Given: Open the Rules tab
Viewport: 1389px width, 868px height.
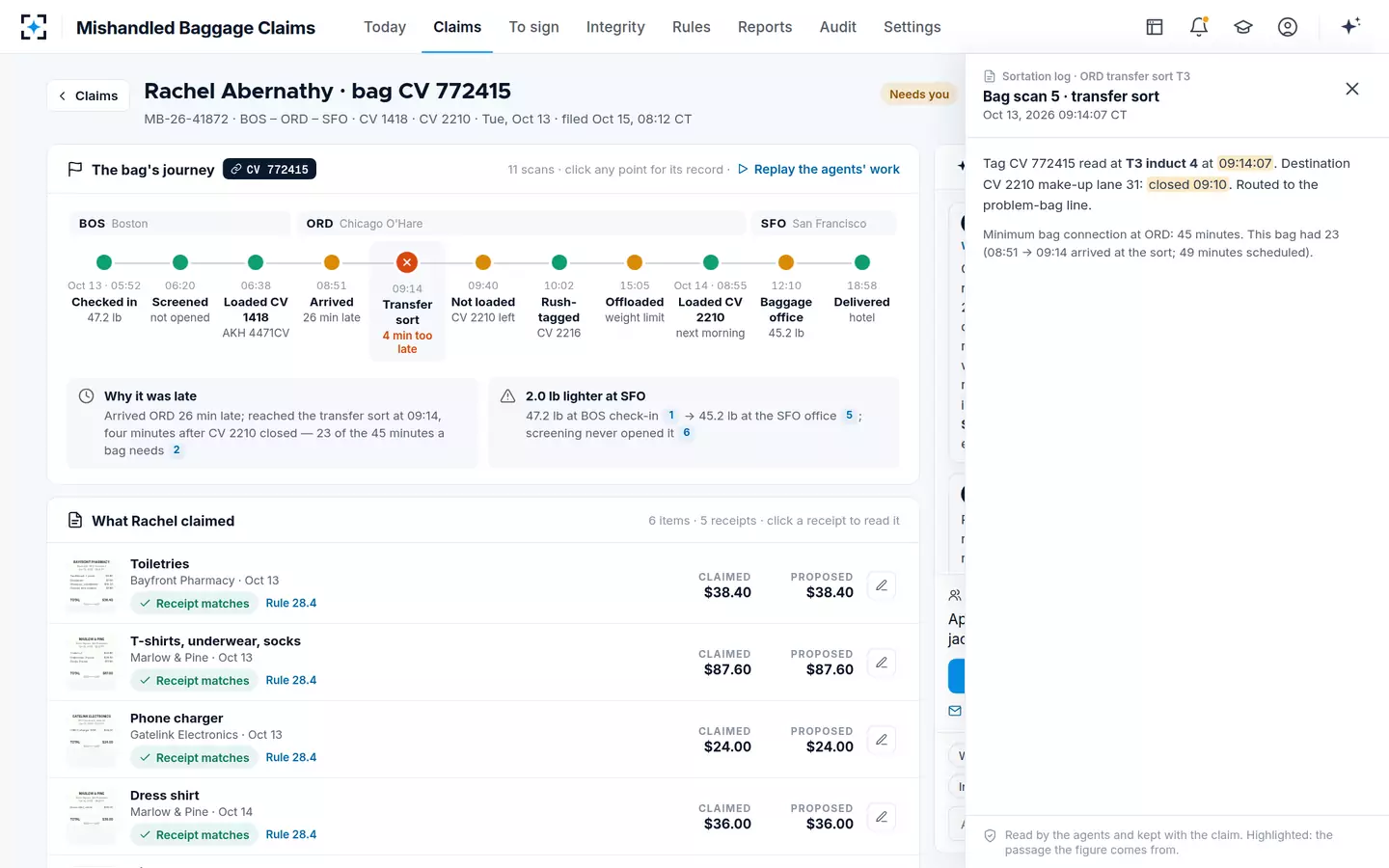Looking at the screenshot, I should coord(692,27).
